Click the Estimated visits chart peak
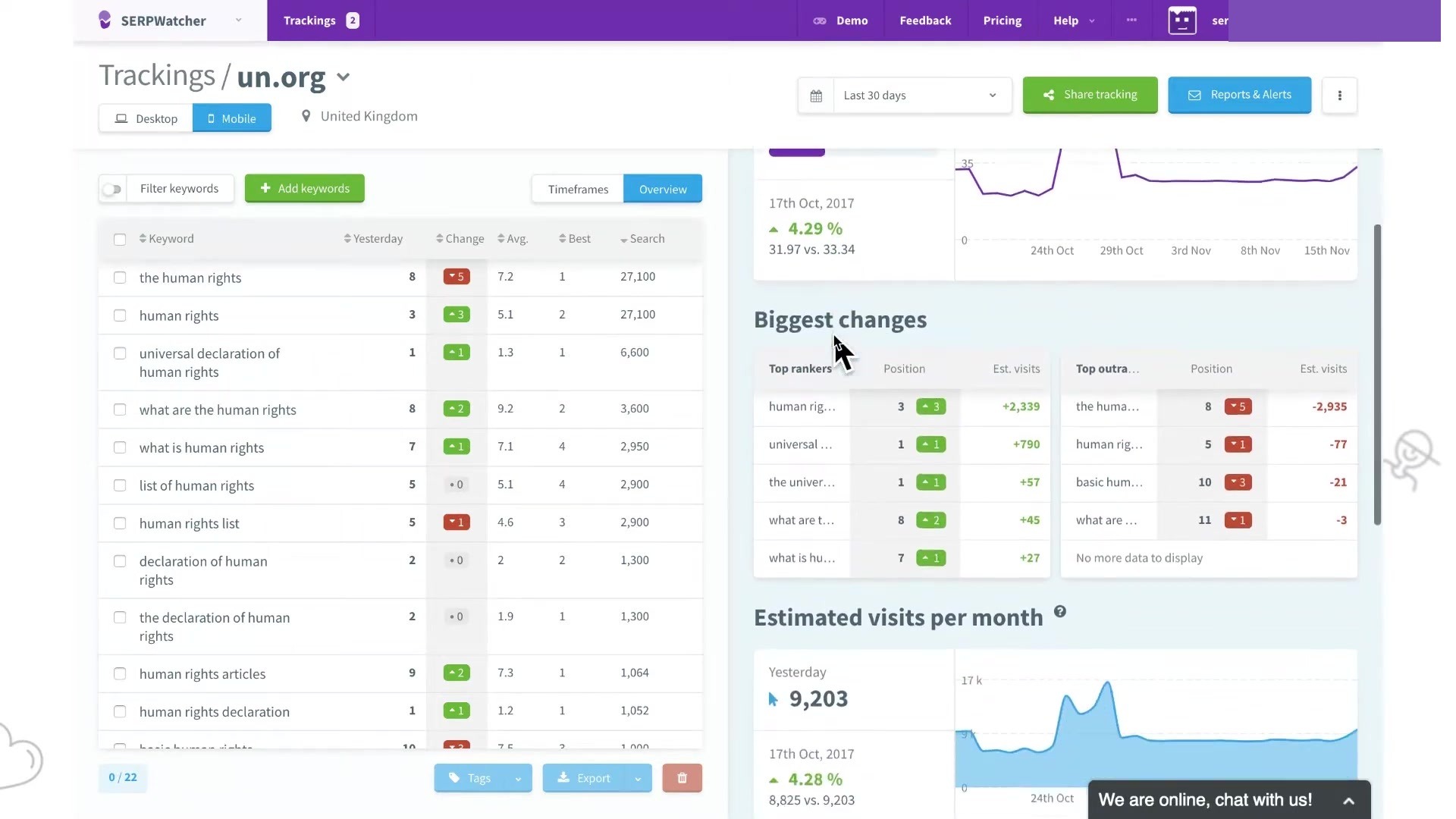Screen dimensions: 1456x819 (x=1108, y=683)
